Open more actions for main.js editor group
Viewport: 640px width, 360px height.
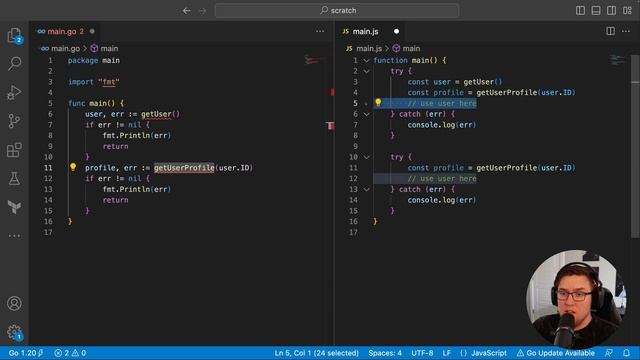626,31
